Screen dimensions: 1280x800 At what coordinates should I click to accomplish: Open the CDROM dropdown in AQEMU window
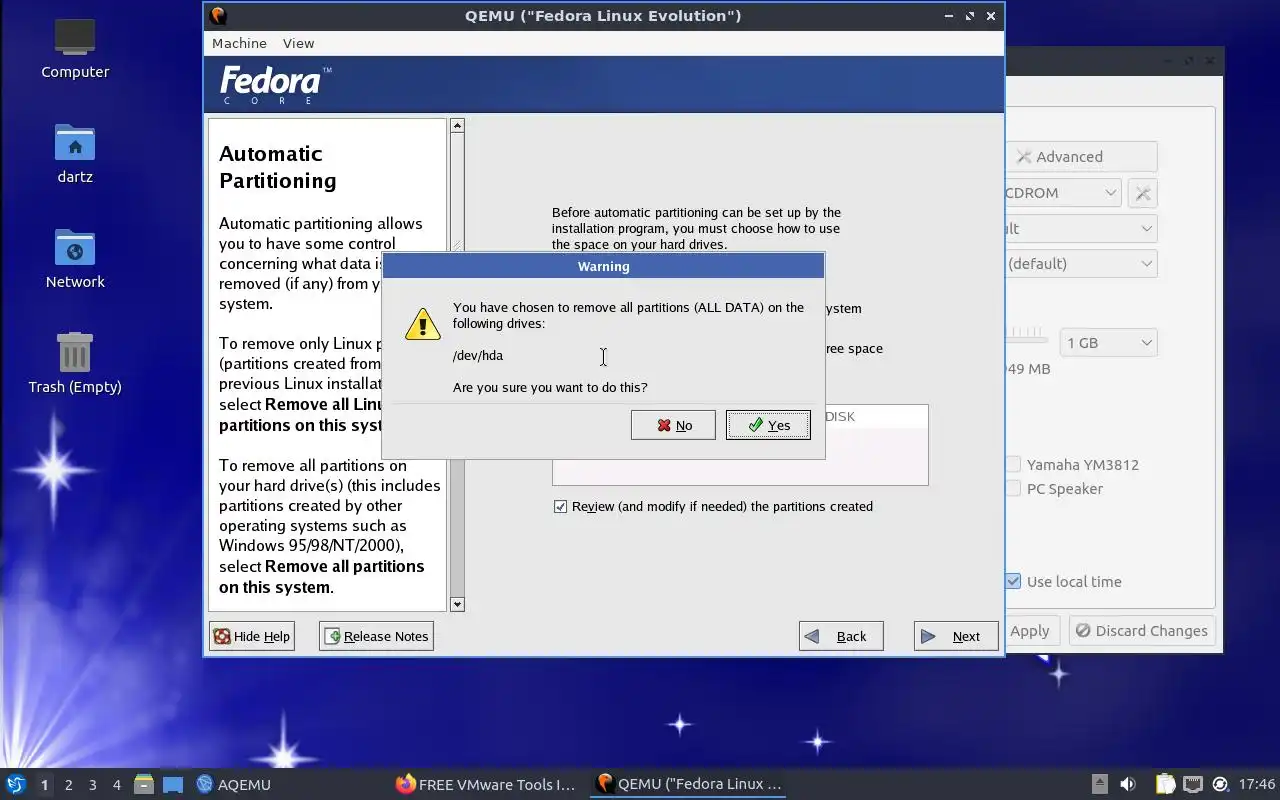tap(1063, 193)
